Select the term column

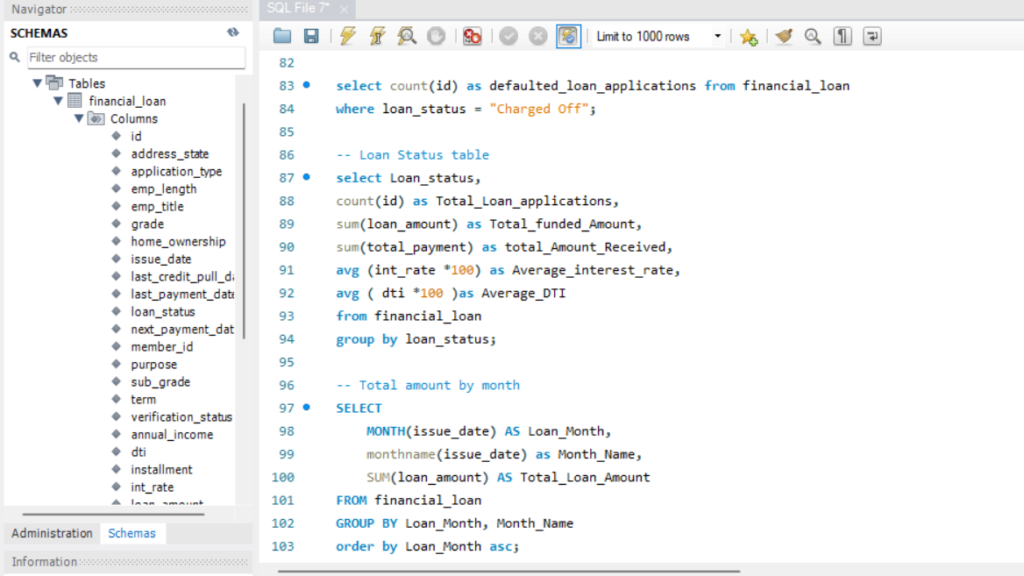click(x=143, y=400)
